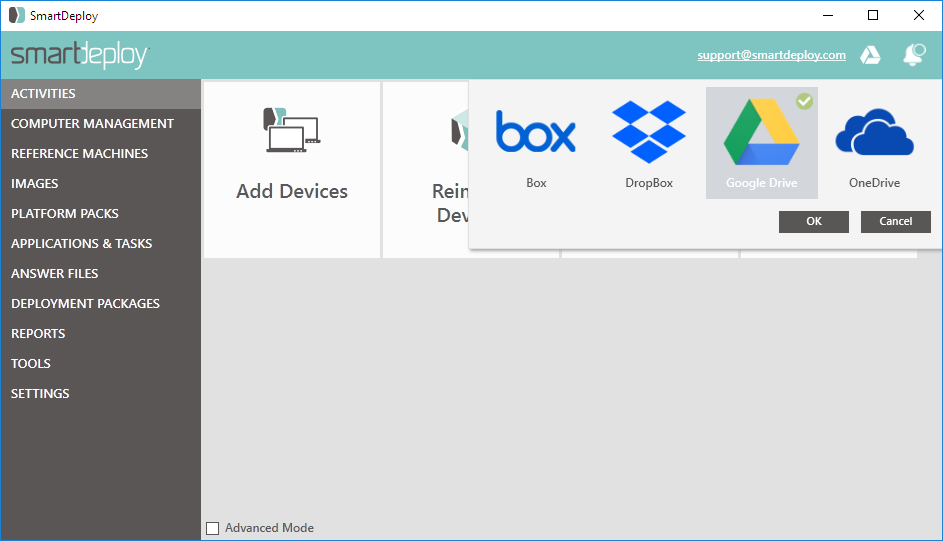Open the Add Devices tile
The image size is (943, 541).
click(x=292, y=170)
